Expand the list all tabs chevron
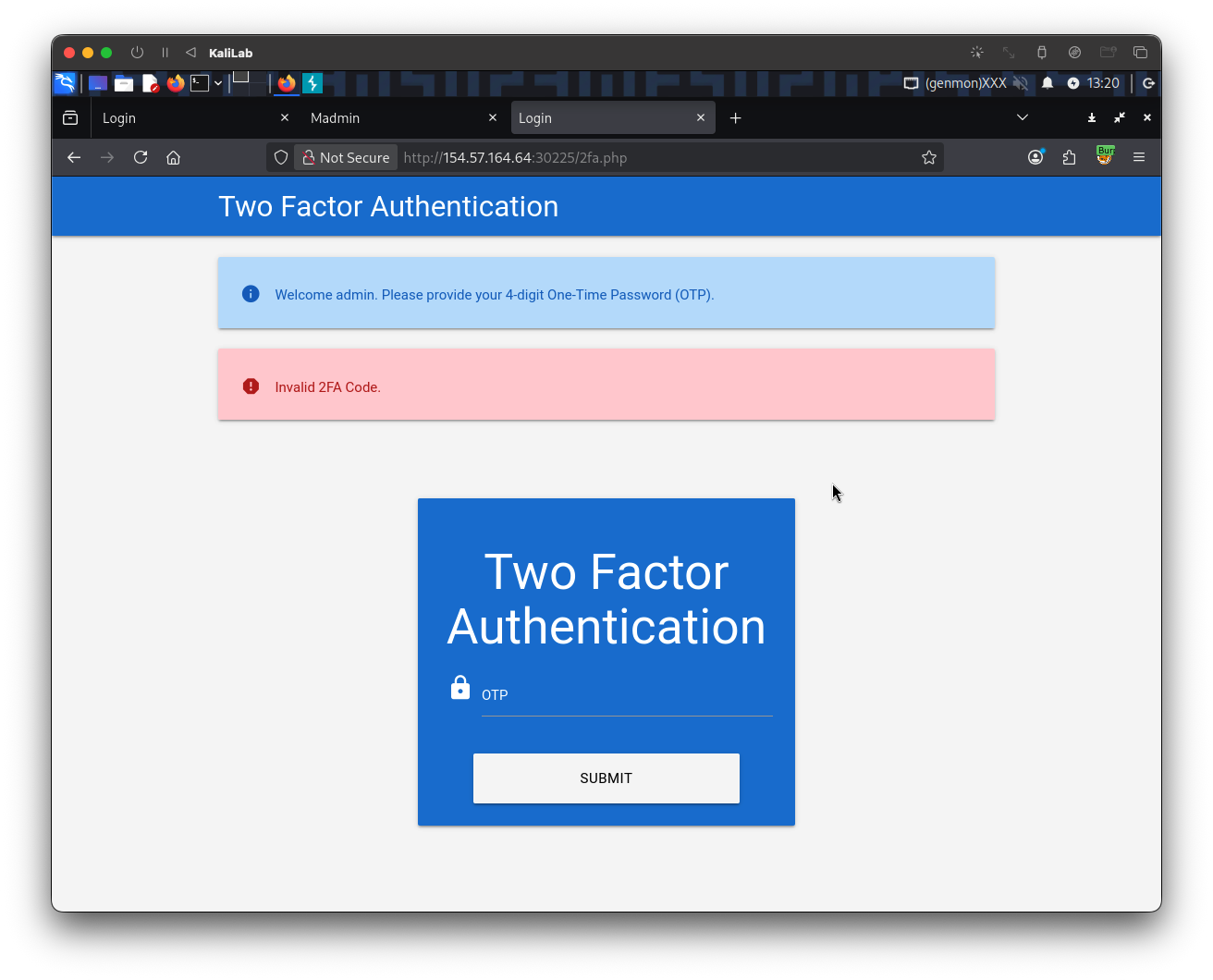This screenshot has width=1213, height=980. (1023, 117)
